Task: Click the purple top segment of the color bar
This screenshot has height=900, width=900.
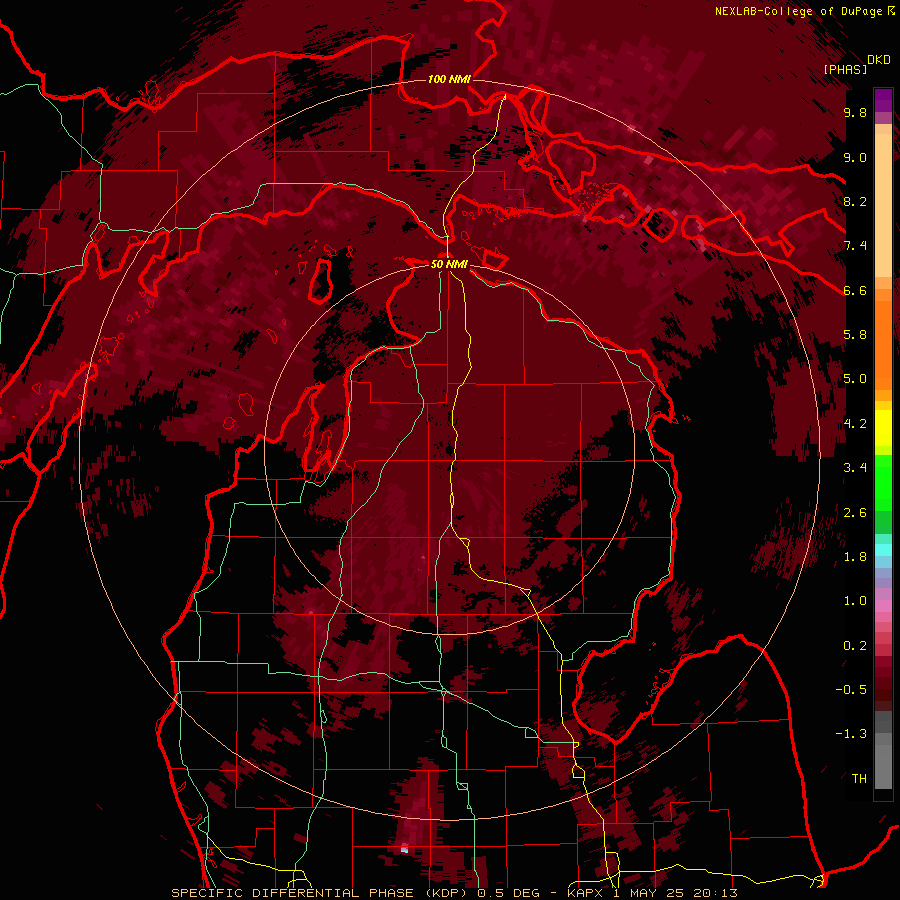Action: tap(883, 100)
